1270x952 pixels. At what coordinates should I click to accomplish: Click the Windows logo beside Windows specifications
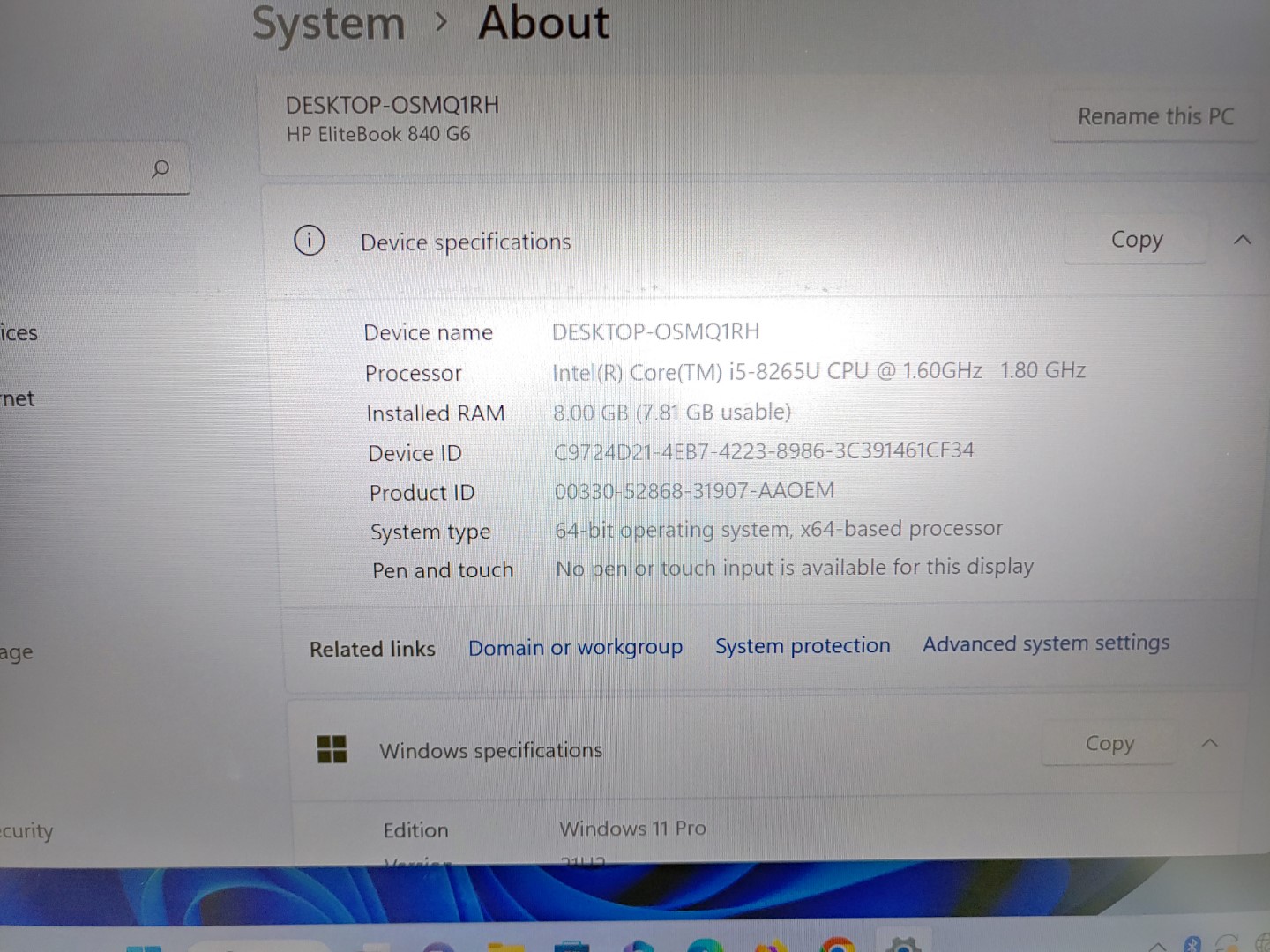(x=332, y=749)
